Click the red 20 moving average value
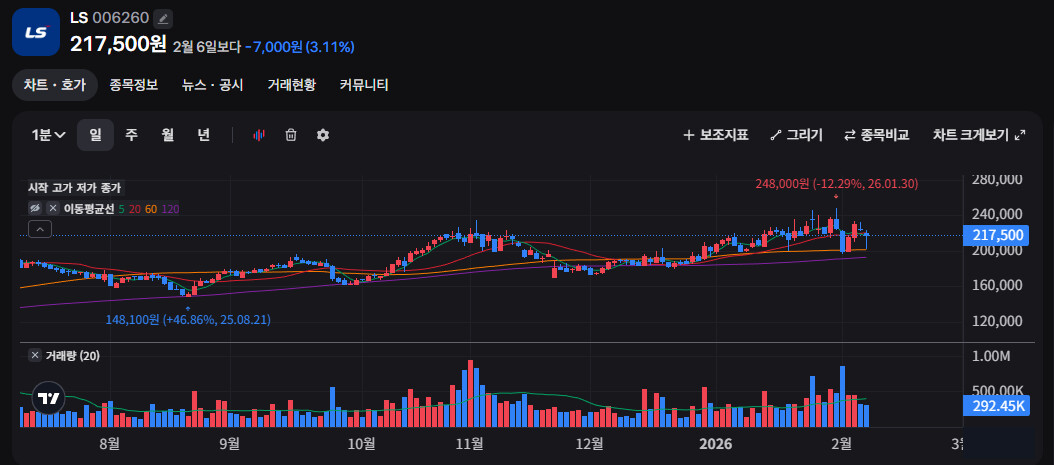 click(134, 209)
